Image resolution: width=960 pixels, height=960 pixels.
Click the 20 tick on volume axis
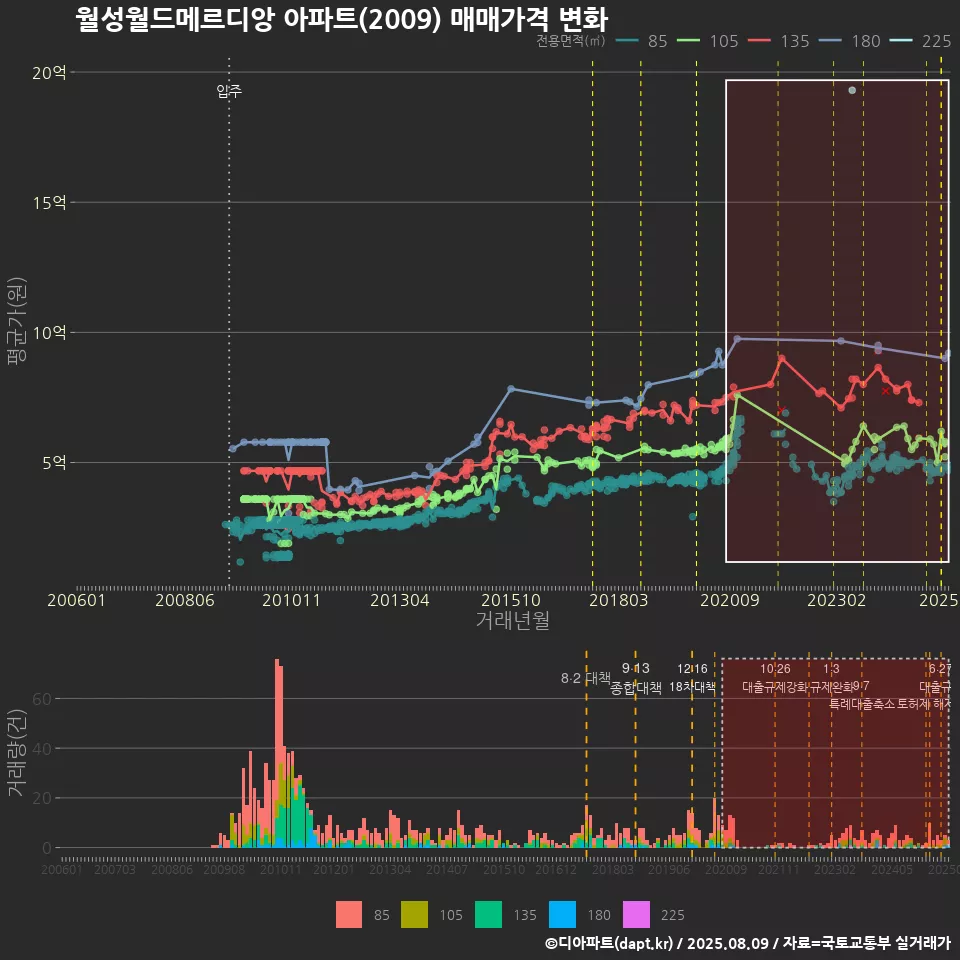point(42,798)
